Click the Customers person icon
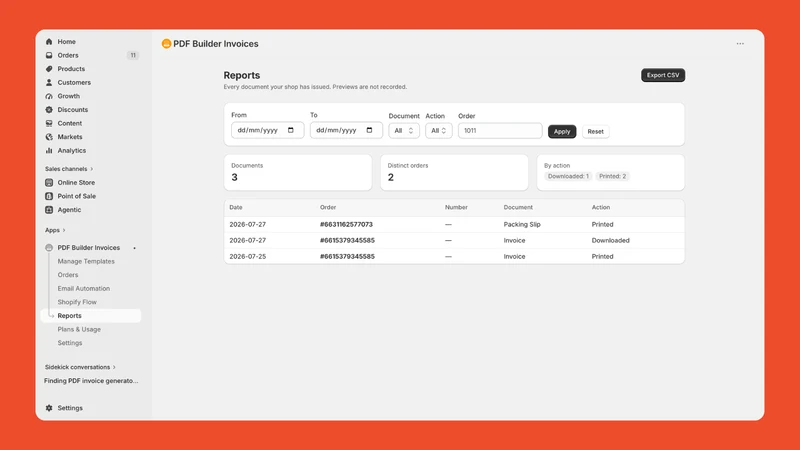Screen dimensions: 800x450 click(x=49, y=83)
